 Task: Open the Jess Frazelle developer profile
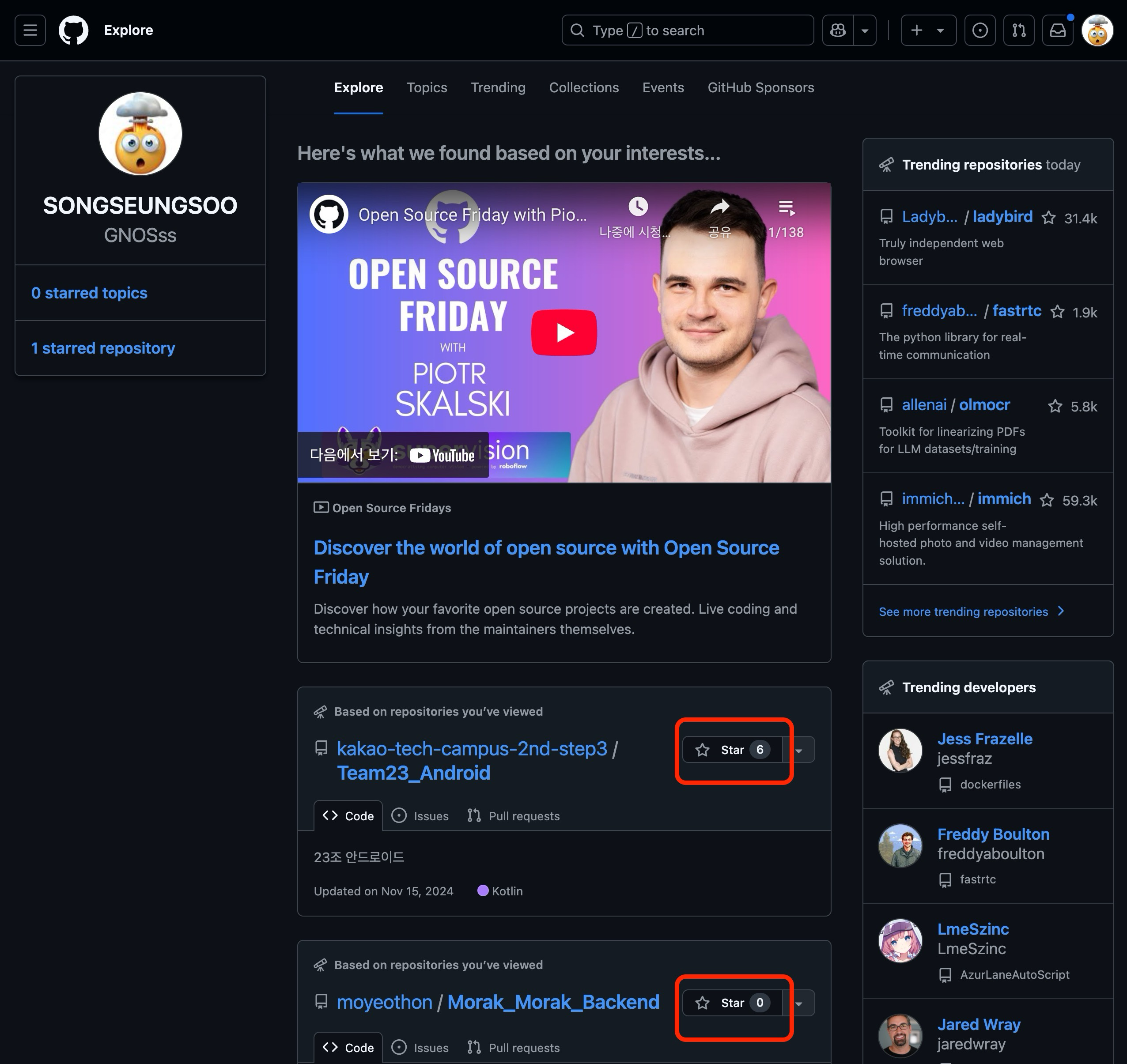point(984,739)
